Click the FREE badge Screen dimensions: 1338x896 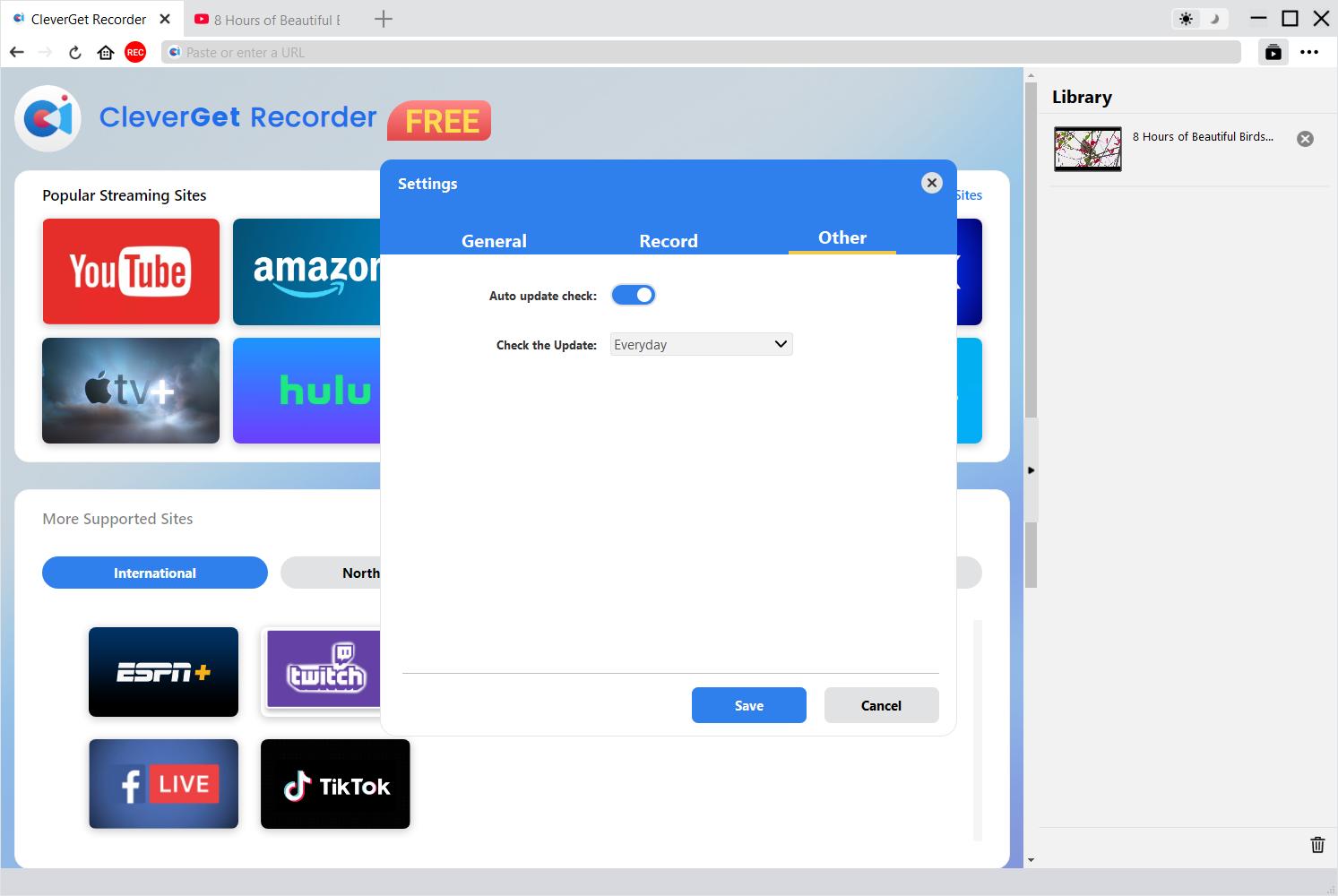439,121
